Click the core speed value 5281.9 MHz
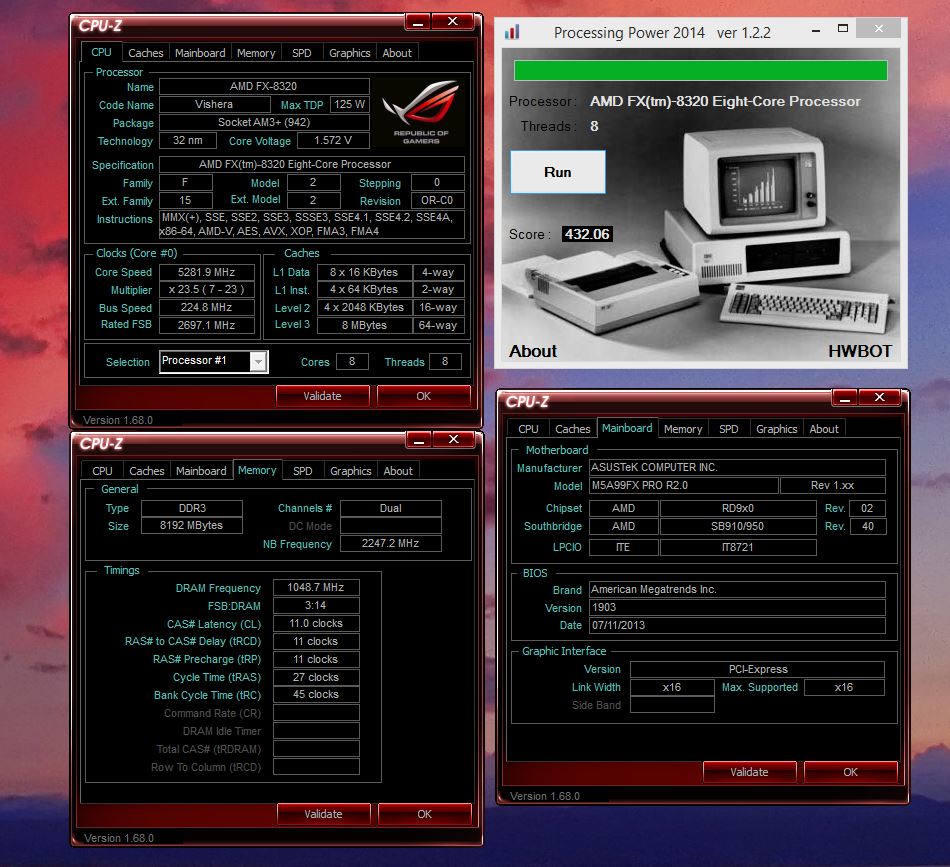Image resolution: width=950 pixels, height=867 pixels. 207,273
